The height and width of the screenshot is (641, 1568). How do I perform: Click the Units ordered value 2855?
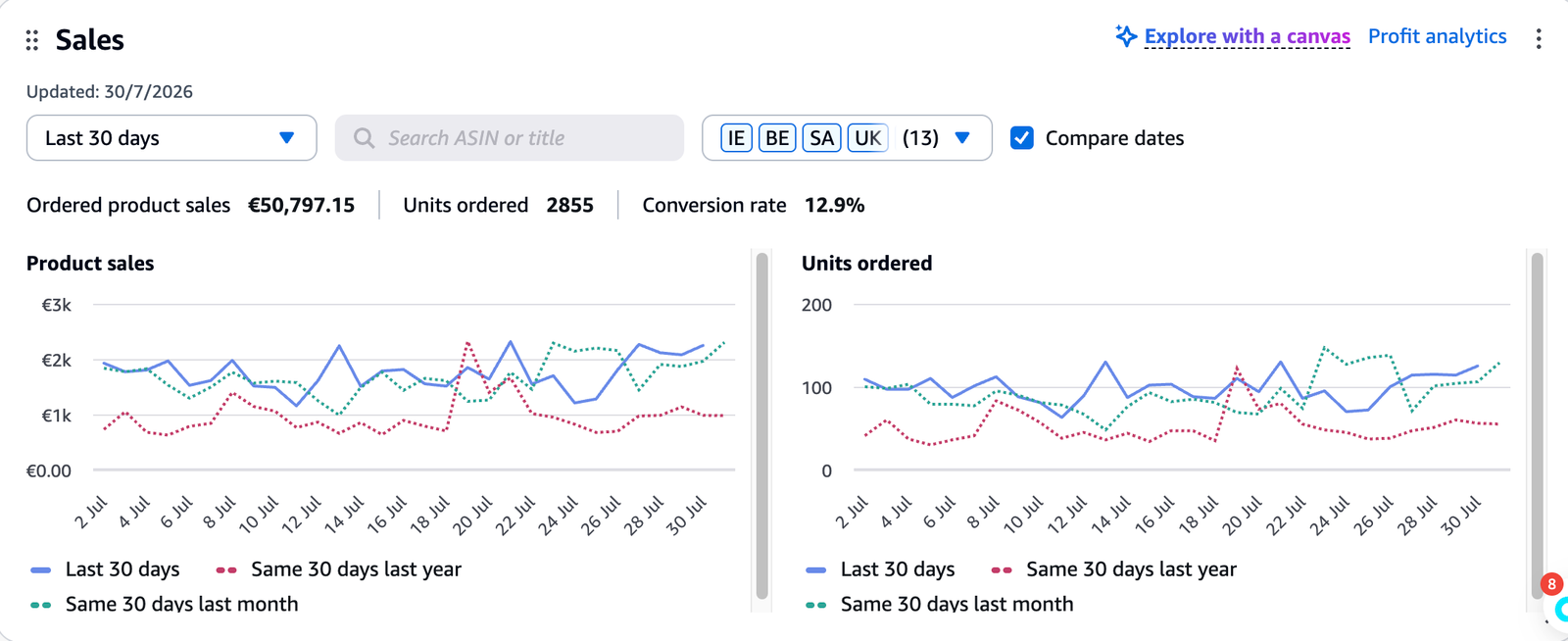[x=570, y=205]
